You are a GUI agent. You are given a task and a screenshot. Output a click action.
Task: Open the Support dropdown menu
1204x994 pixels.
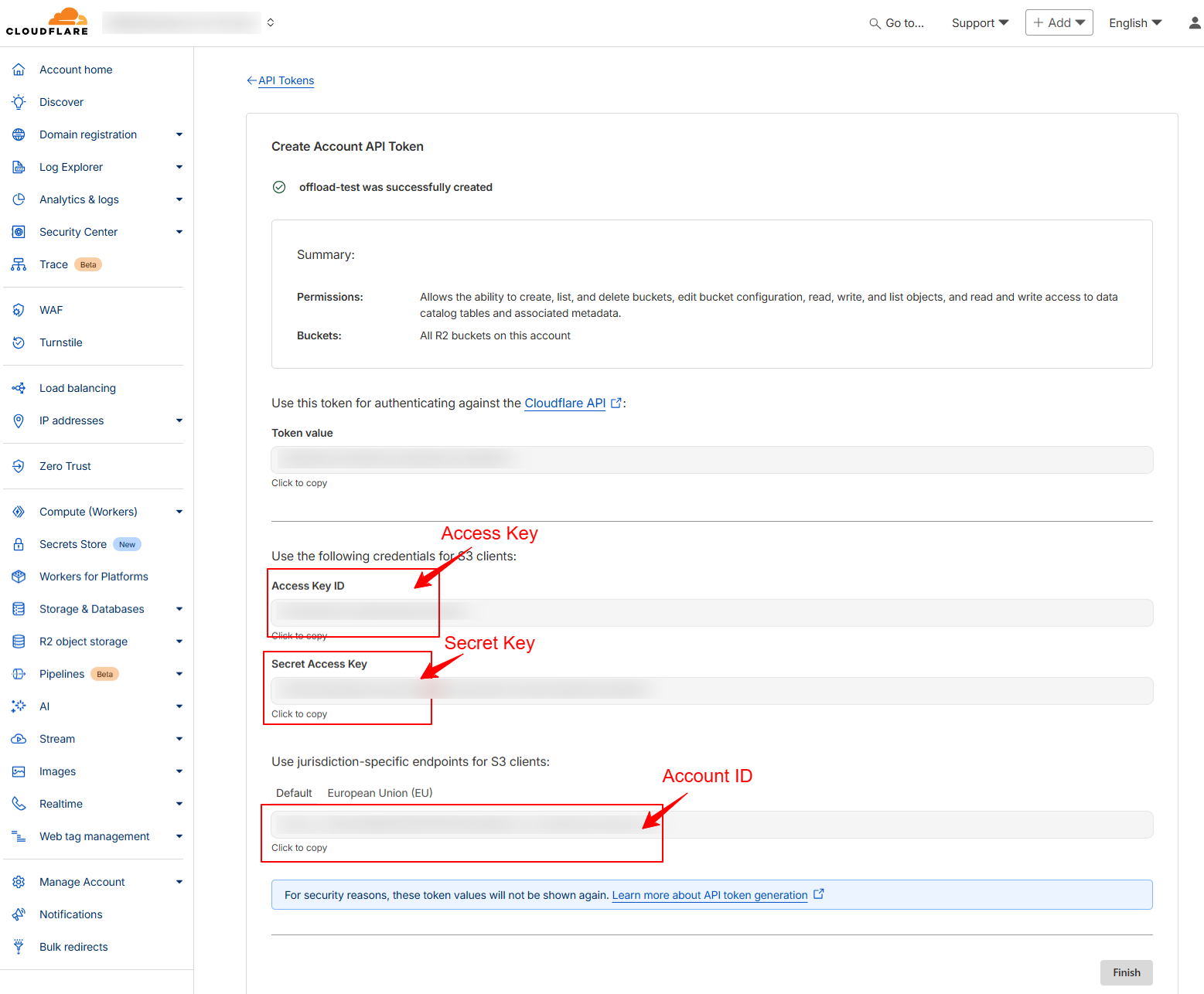[979, 23]
